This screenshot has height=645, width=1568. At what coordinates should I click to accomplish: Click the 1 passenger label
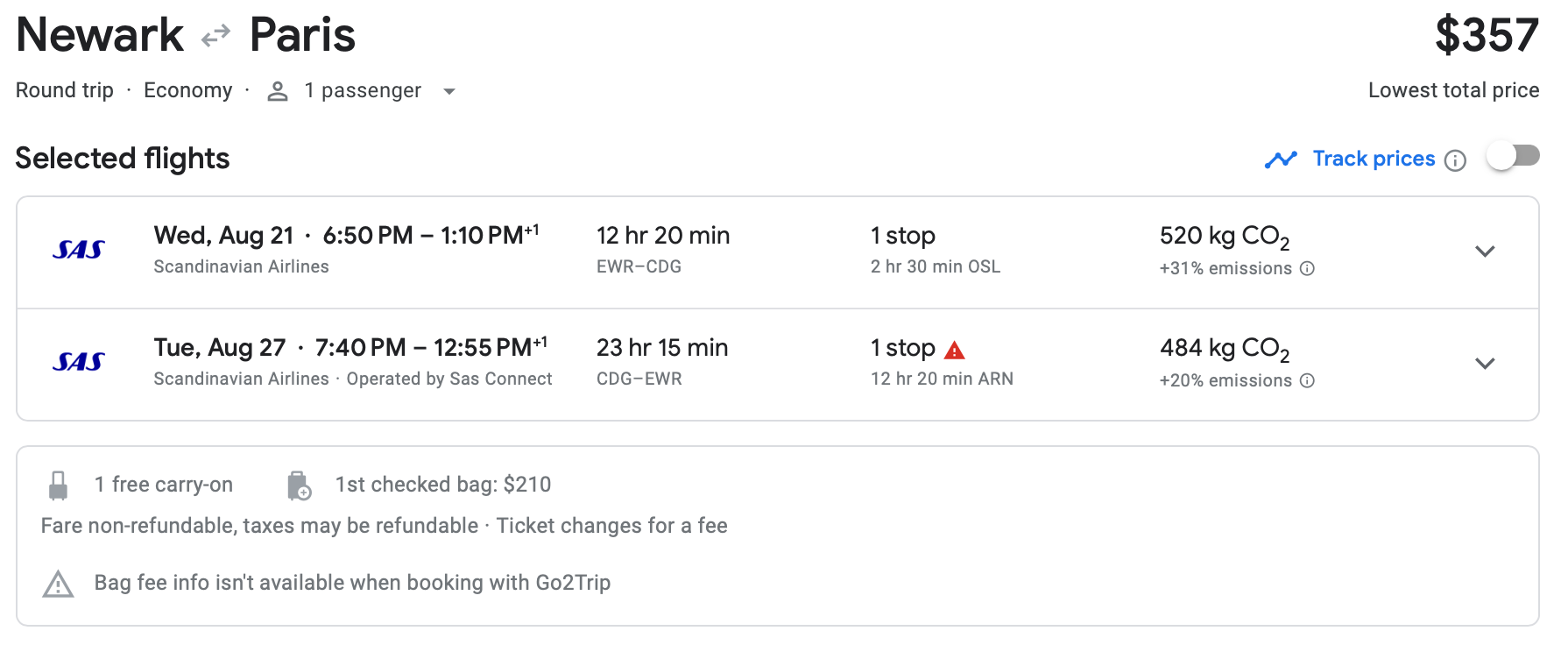363,90
